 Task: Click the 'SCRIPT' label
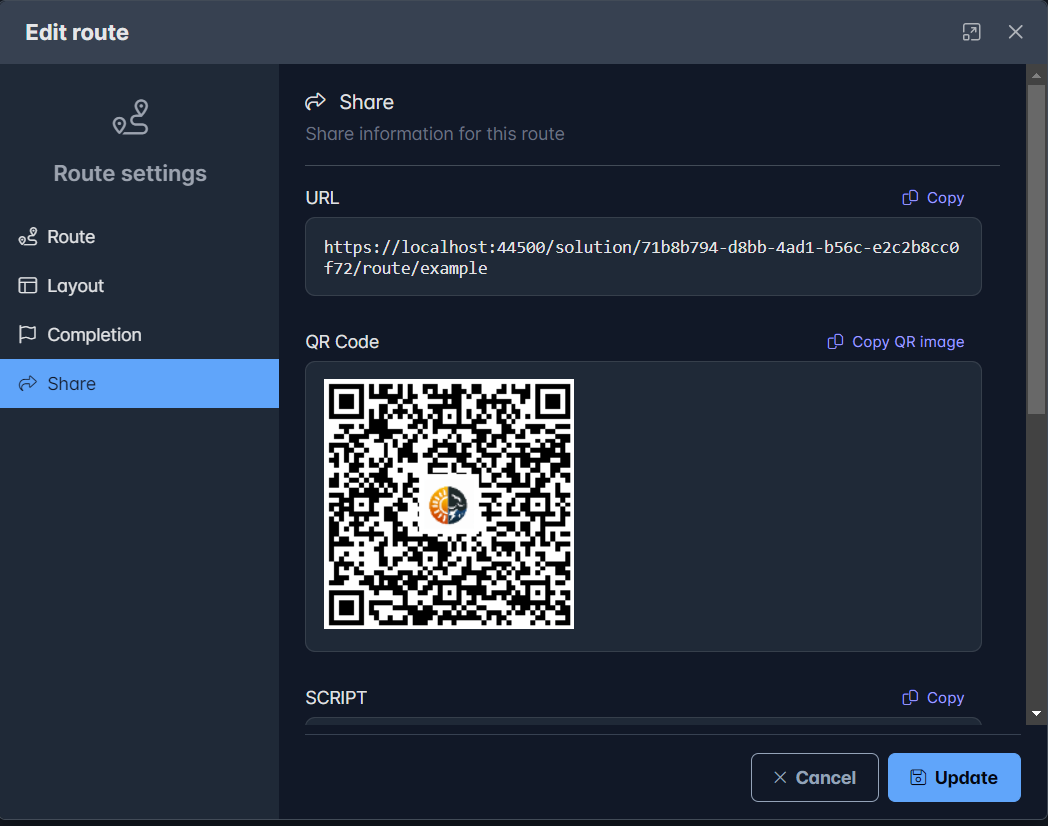click(336, 698)
